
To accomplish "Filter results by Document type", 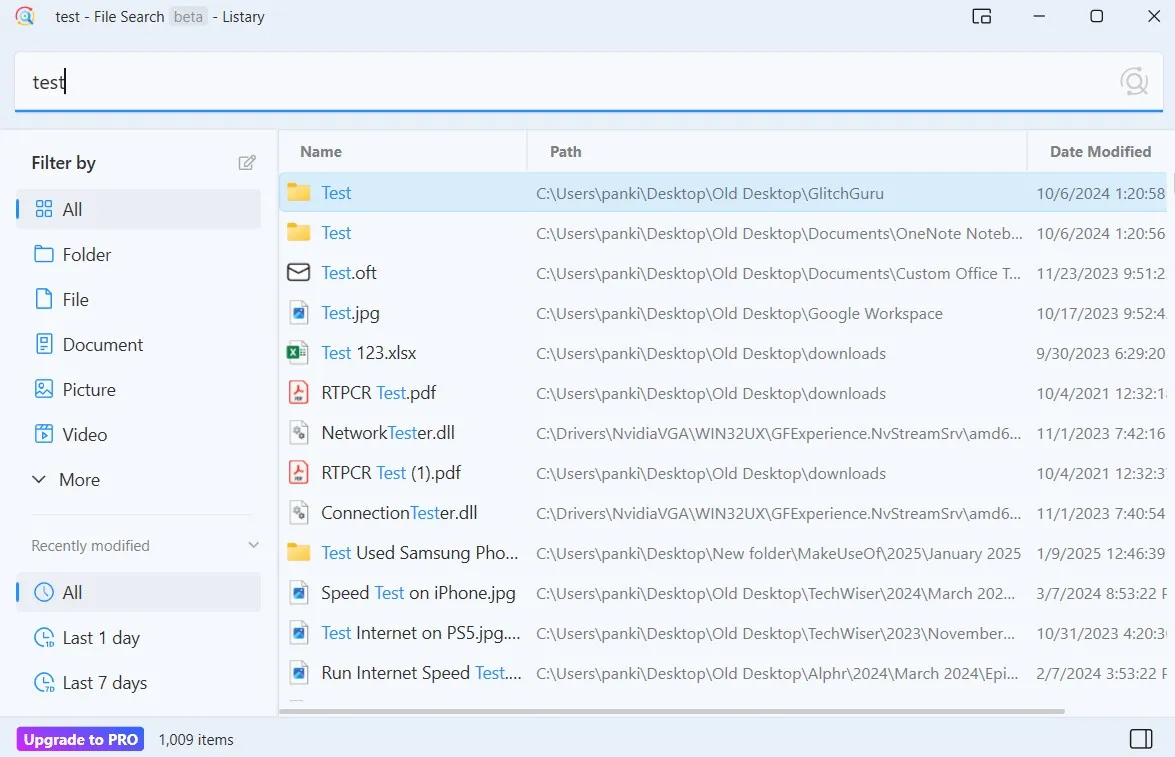I will click(102, 345).
